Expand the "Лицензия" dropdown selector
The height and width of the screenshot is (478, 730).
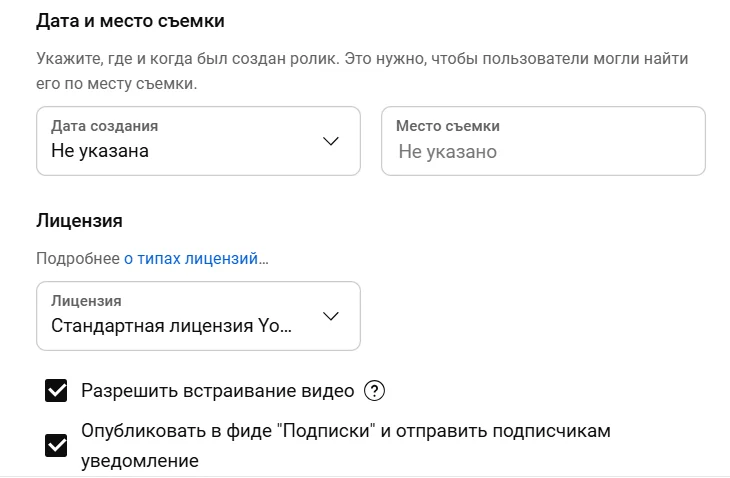coord(198,316)
